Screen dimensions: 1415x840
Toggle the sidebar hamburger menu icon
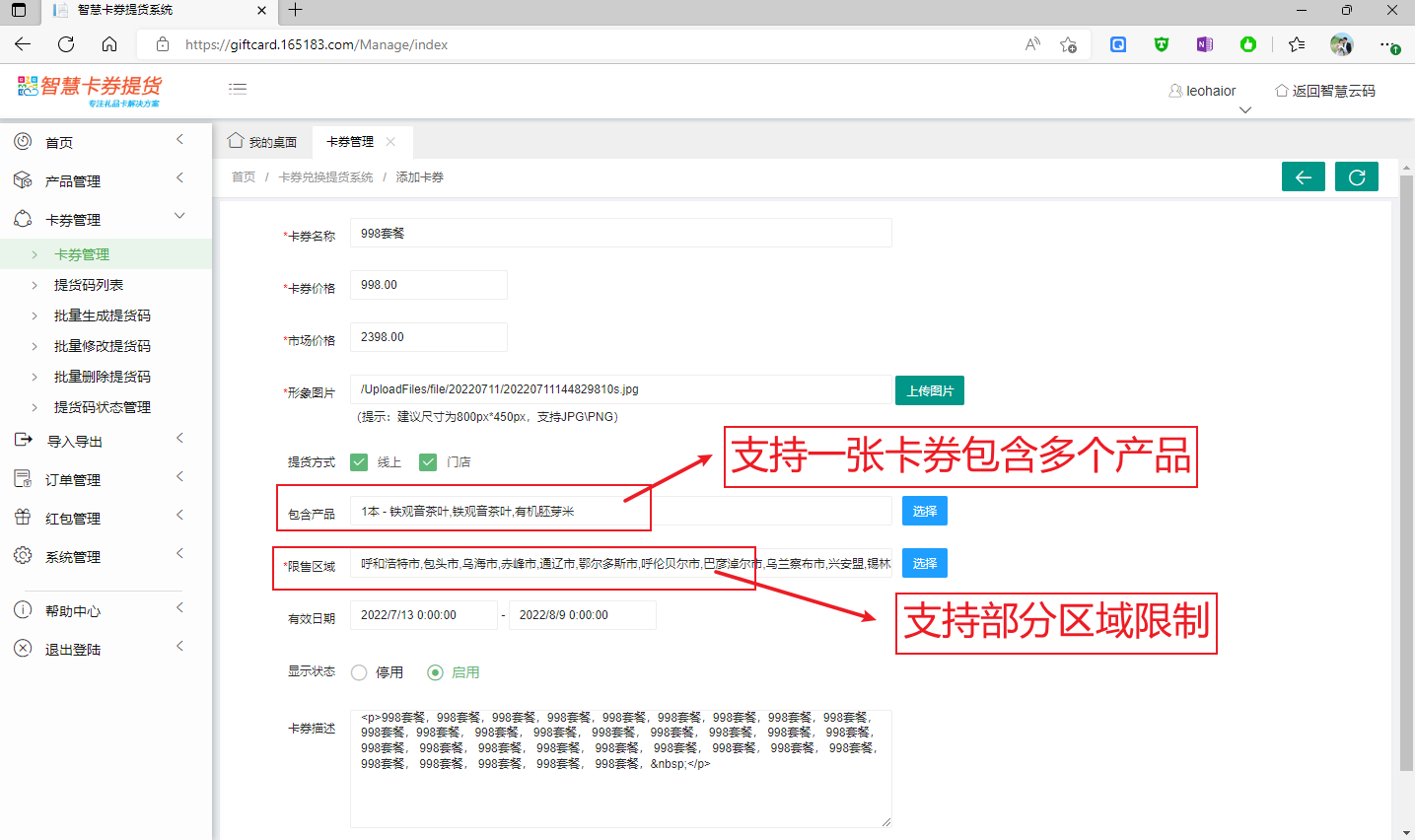click(x=238, y=89)
